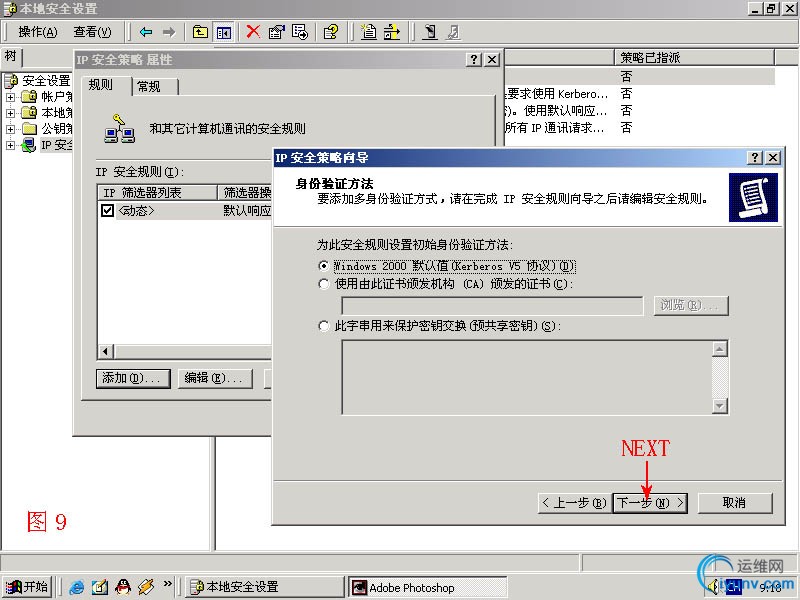This screenshot has width=800, height=600.
Task: Click the Outlook Express quick launch icon
Action: [99, 587]
